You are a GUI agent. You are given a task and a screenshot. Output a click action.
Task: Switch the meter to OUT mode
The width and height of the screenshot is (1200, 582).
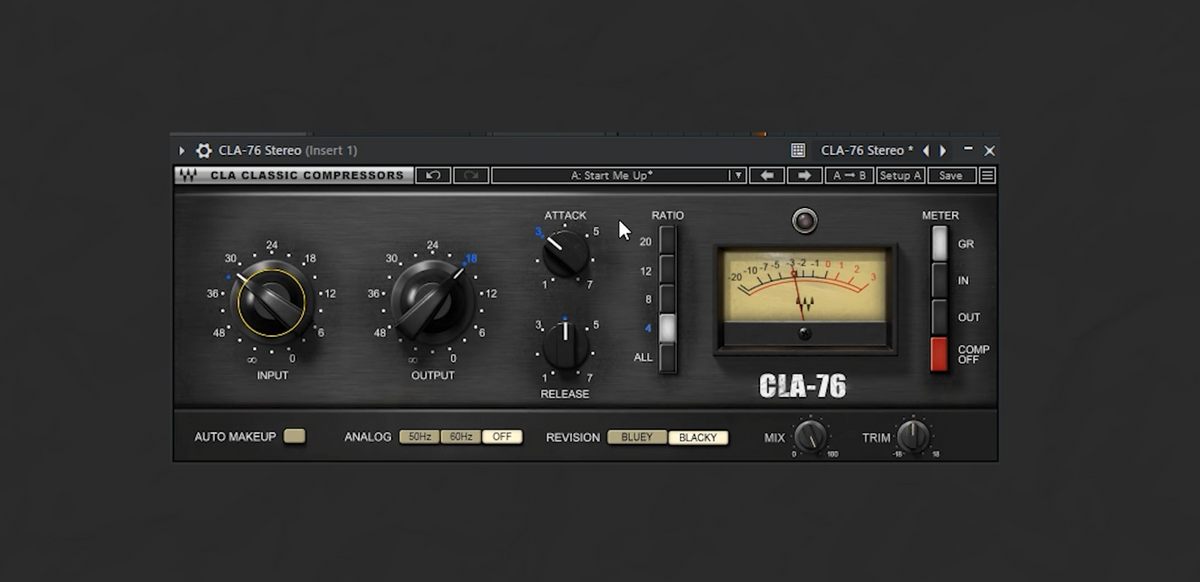pos(939,317)
